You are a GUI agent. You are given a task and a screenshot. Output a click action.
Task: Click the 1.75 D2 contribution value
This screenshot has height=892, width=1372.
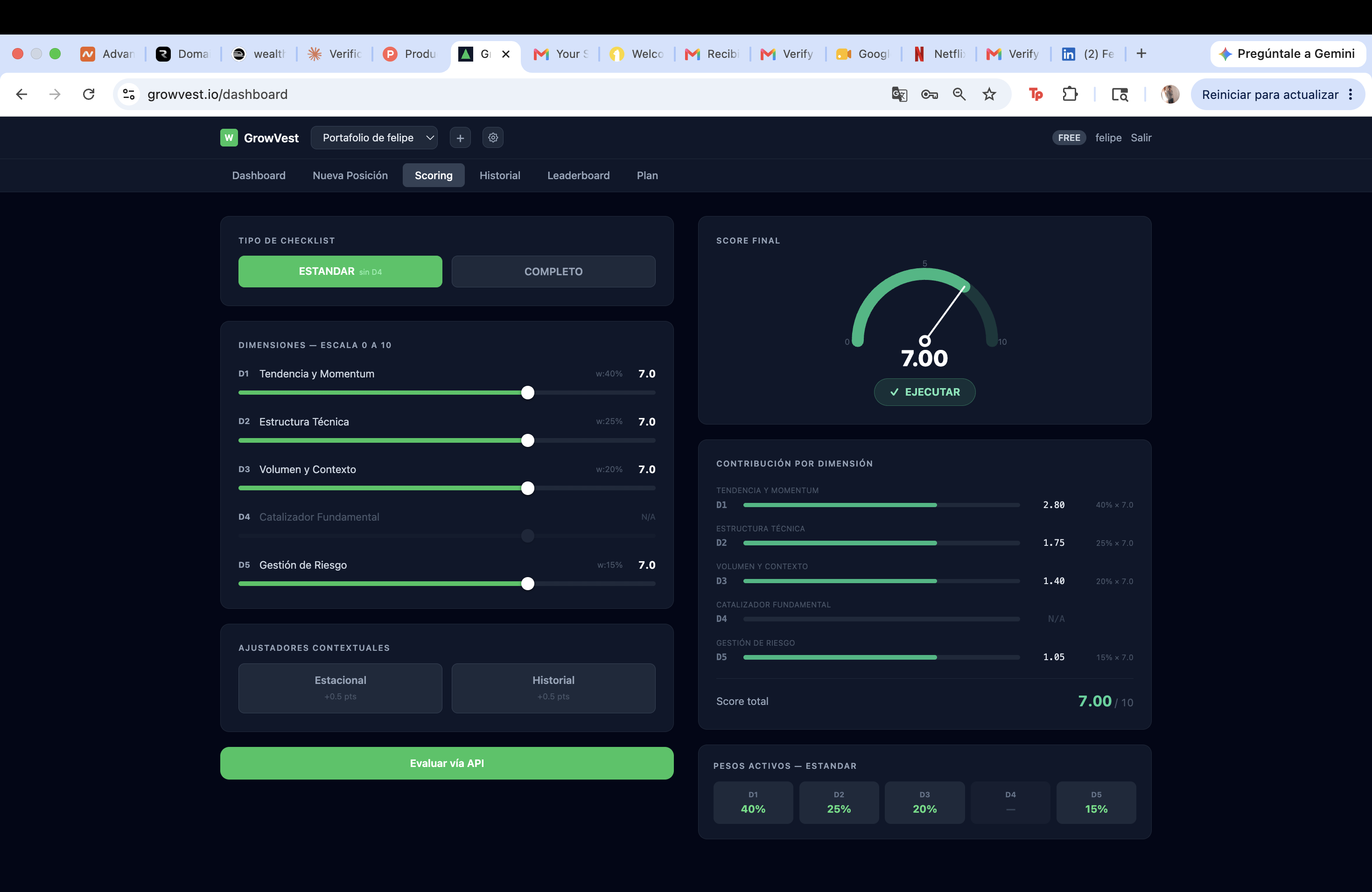click(1054, 543)
